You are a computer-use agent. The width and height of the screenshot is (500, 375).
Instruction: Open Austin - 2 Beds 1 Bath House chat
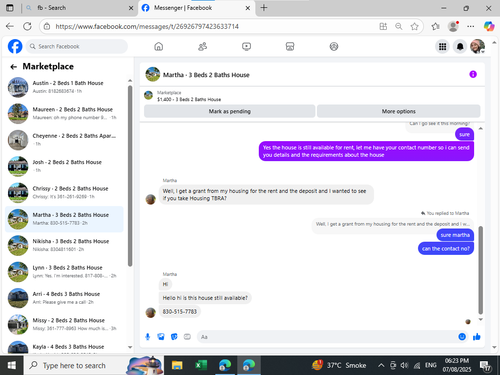(64, 87)
